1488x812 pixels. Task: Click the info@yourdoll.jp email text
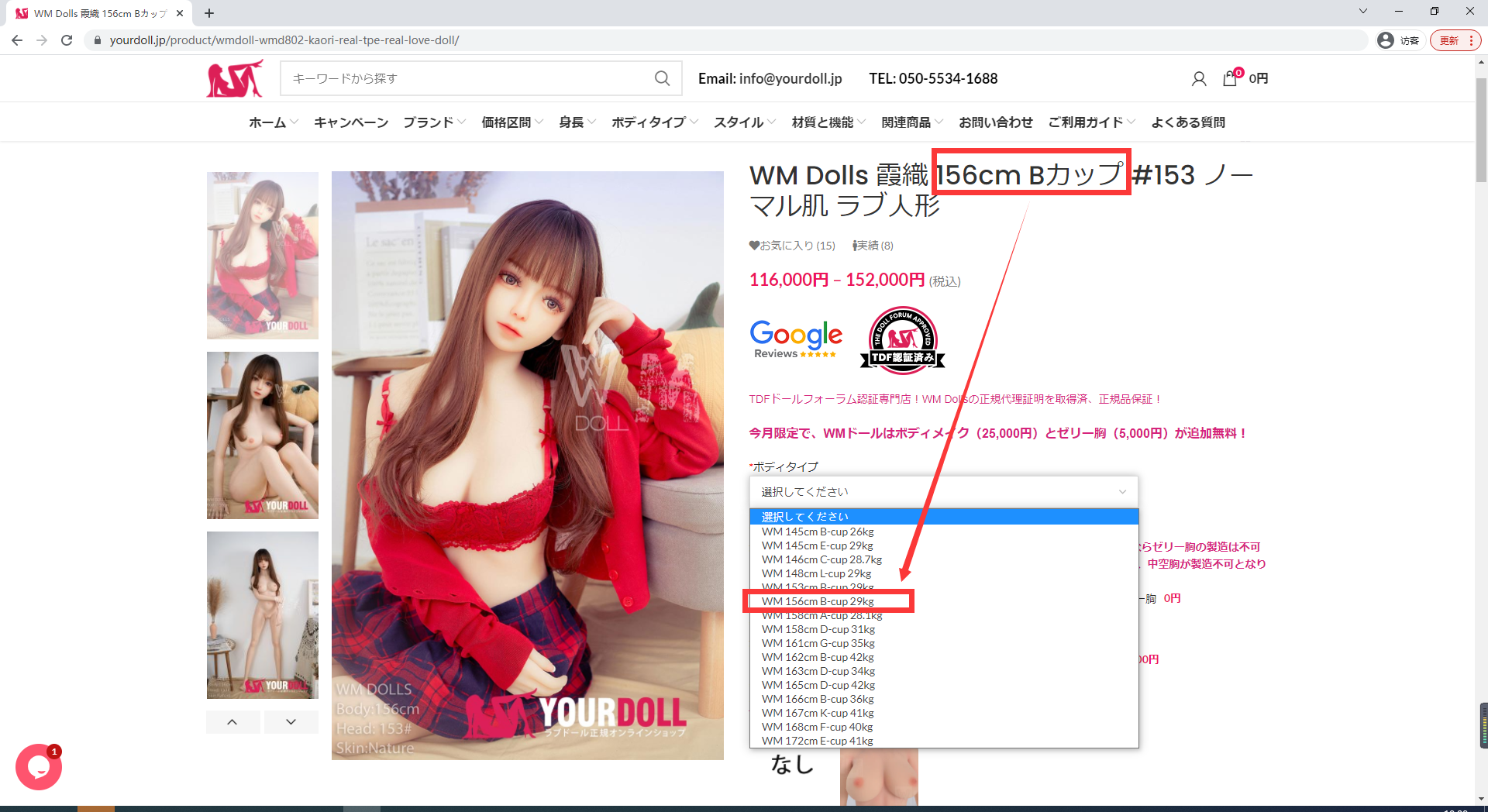point(790,78)
